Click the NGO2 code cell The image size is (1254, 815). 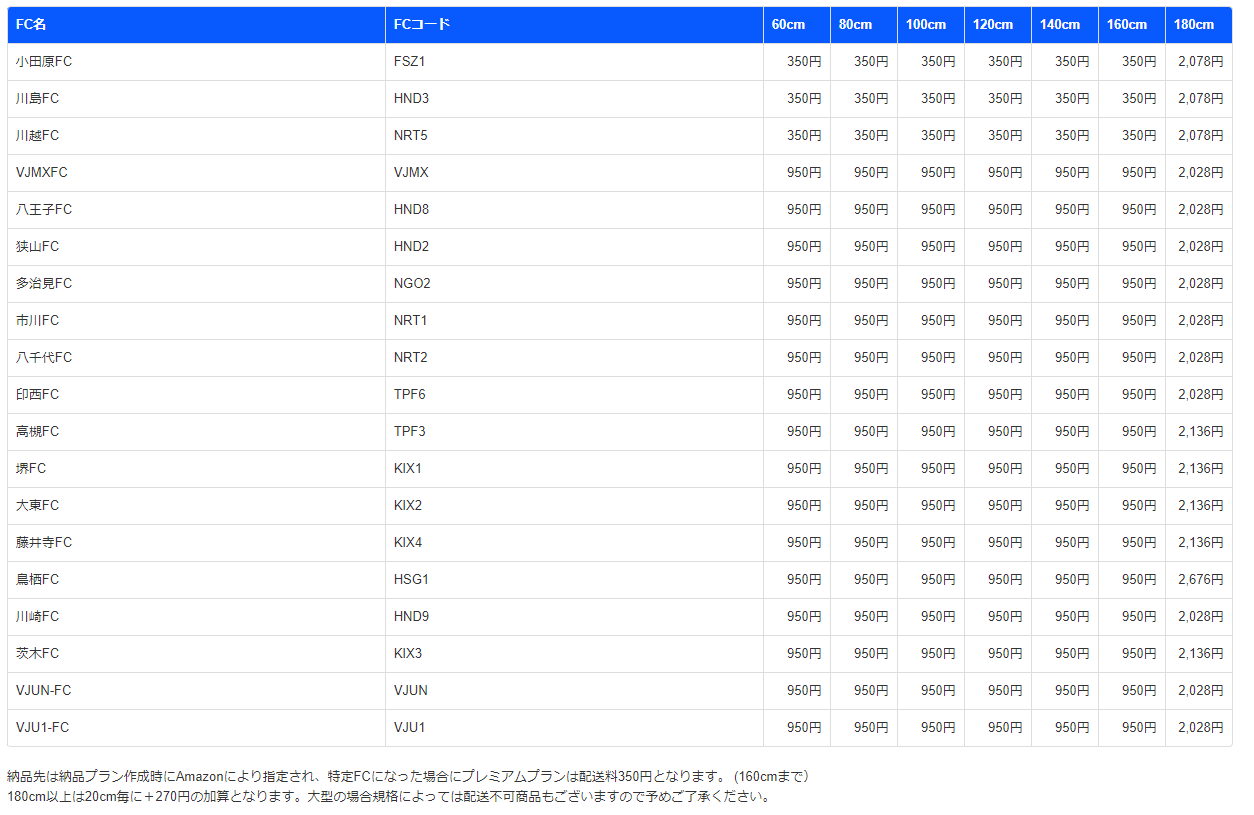pos(412,283)
